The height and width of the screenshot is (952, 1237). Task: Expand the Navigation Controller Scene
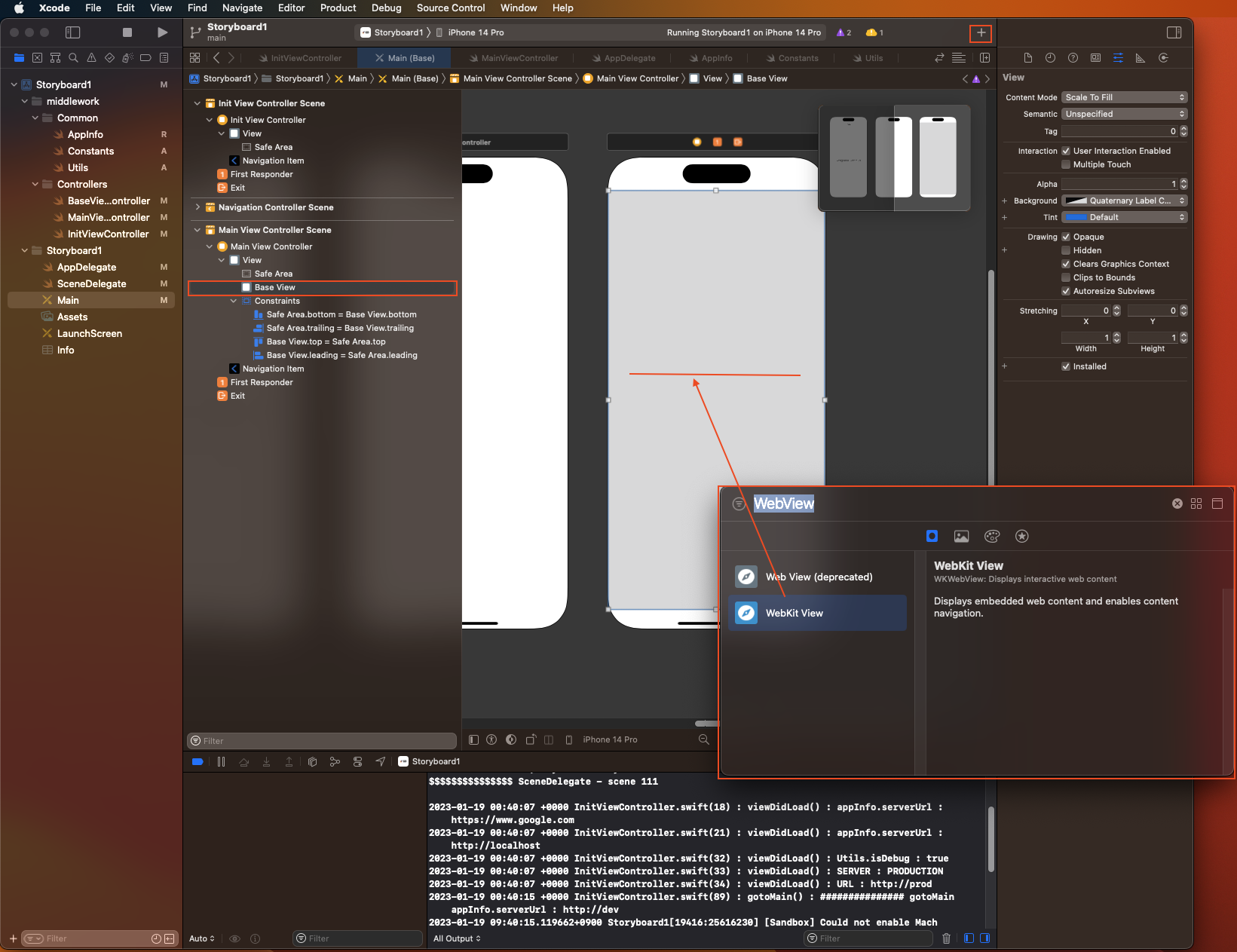coord(197,207)
